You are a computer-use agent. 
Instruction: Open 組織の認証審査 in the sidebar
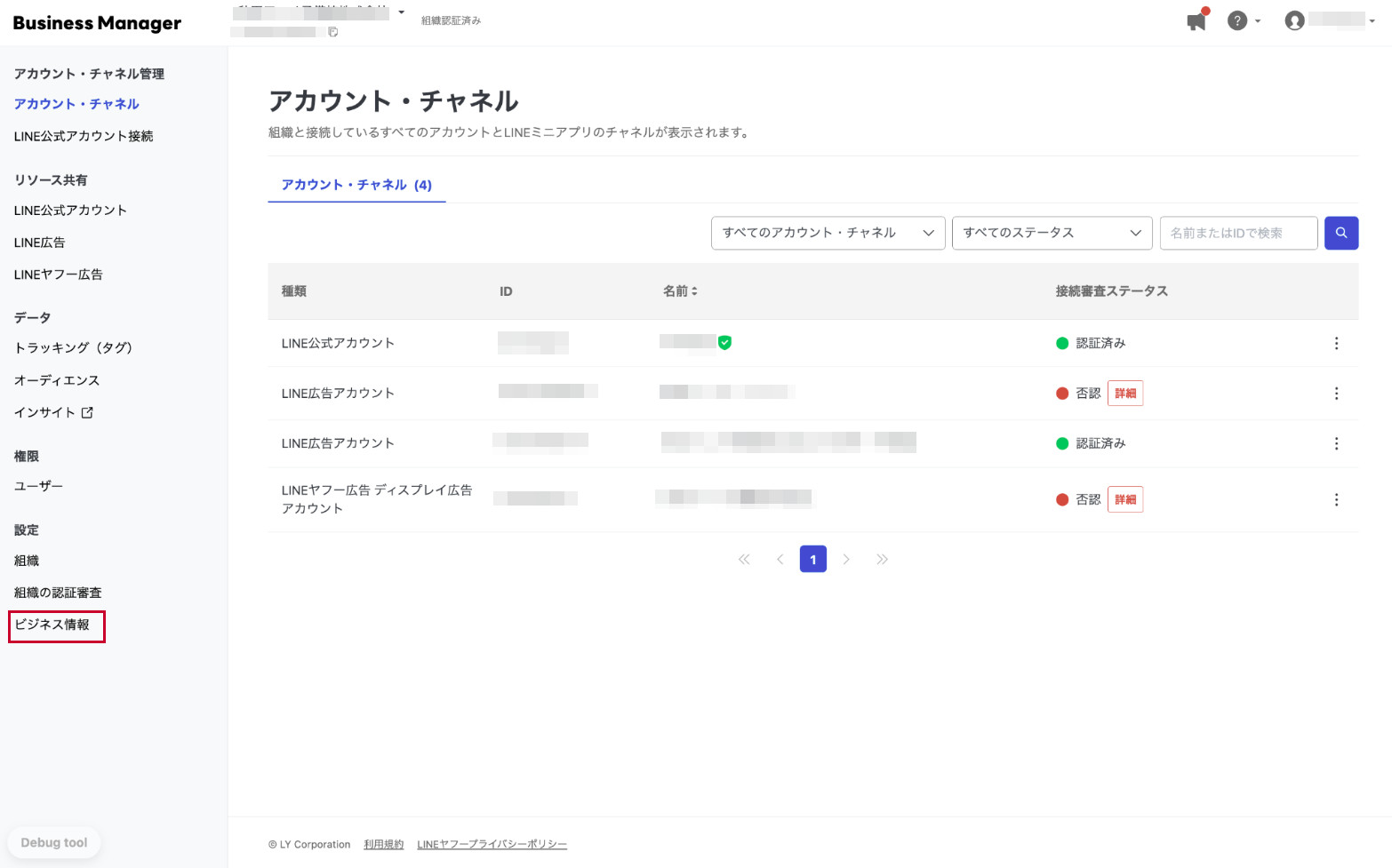click(58, 593)
